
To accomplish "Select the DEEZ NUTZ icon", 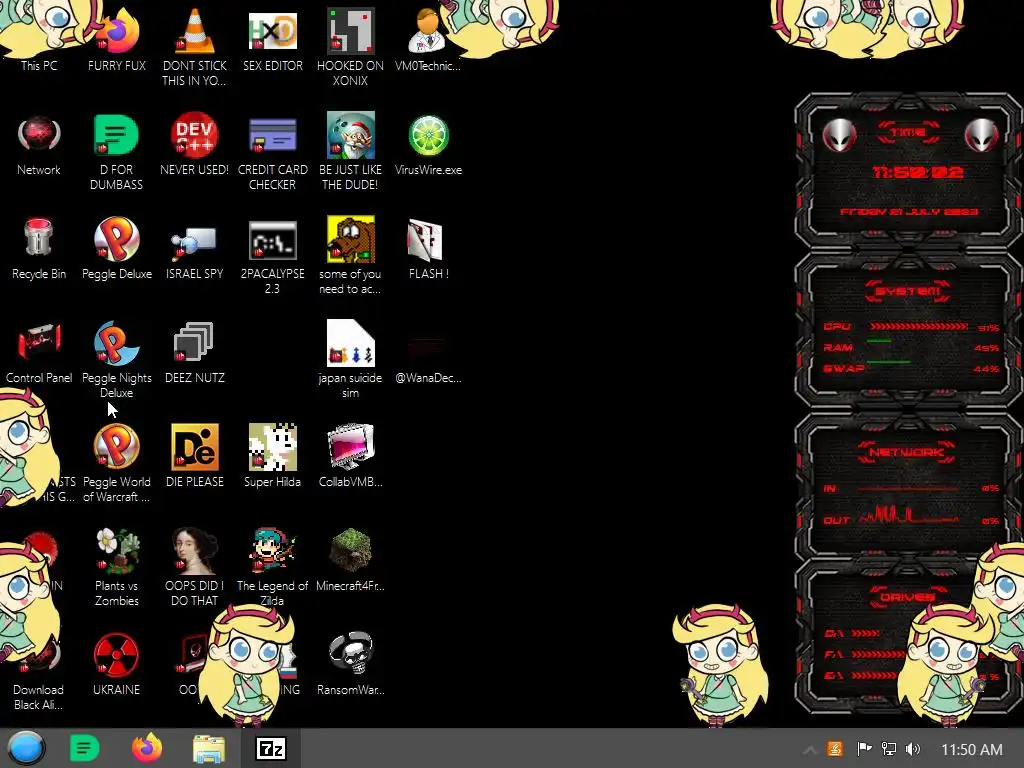I will (x=195, y=351).
